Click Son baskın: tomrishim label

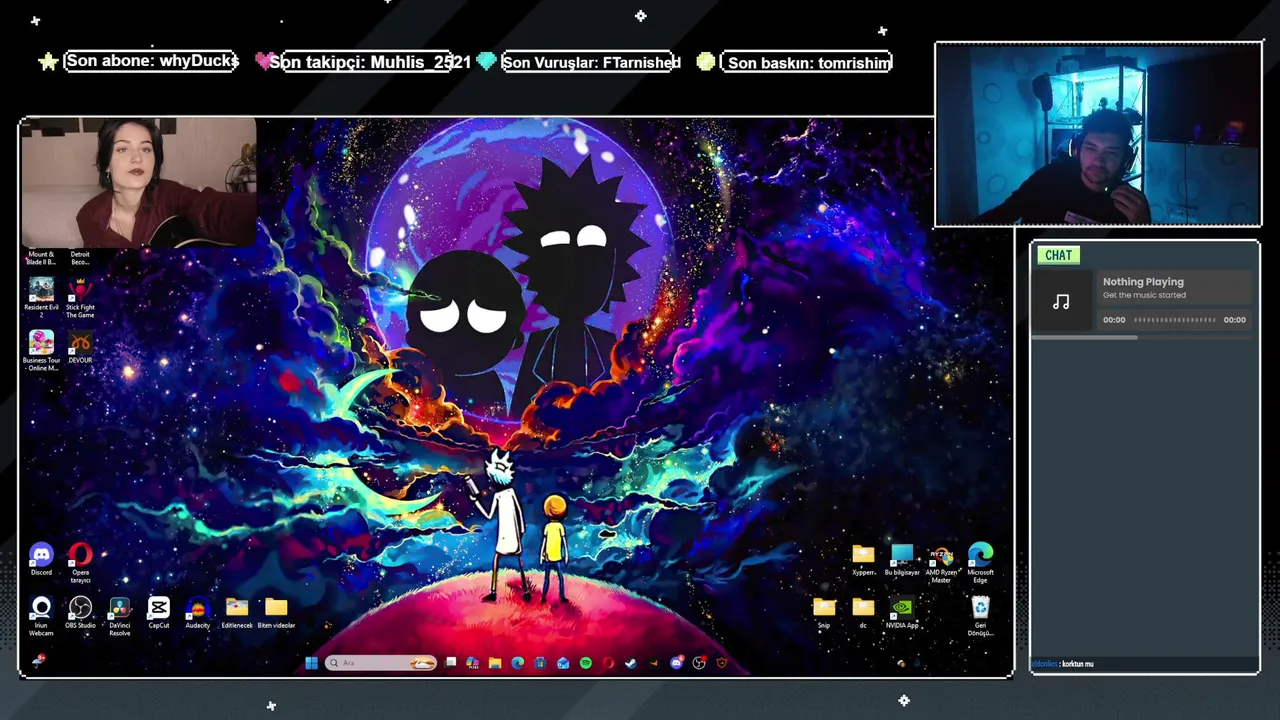[x=808, y=62]
